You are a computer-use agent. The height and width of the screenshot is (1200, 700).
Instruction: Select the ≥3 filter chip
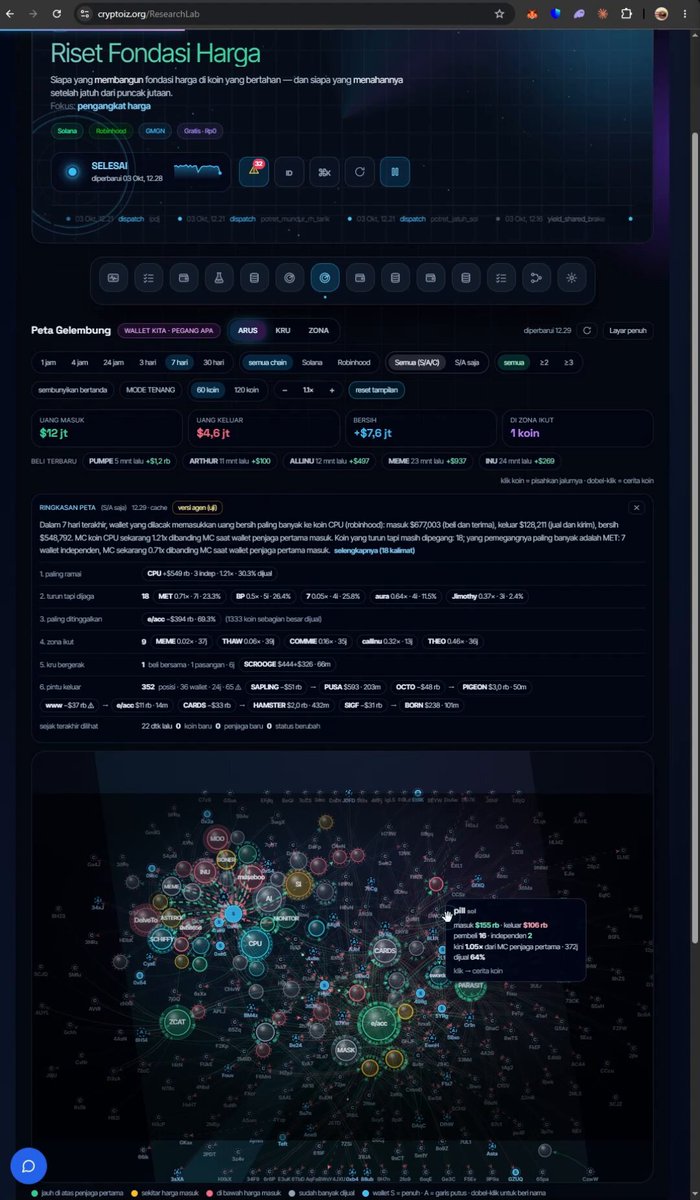pyautogui.click(x=569, y=362)
